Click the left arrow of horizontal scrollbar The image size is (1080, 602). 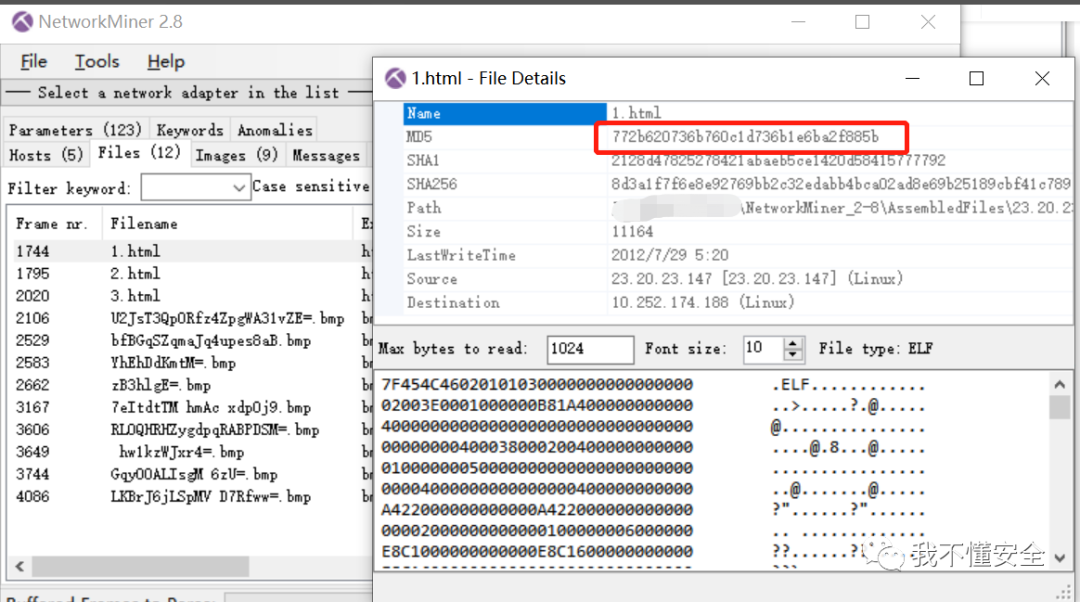(x=19, y=566)
